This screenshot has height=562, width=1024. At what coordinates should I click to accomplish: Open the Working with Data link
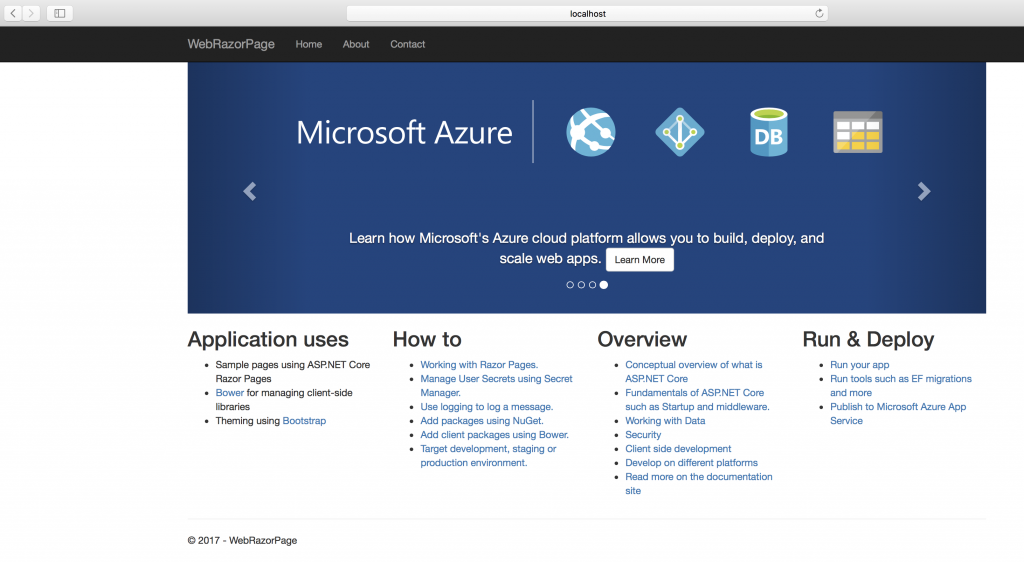(x=665, y=420)
